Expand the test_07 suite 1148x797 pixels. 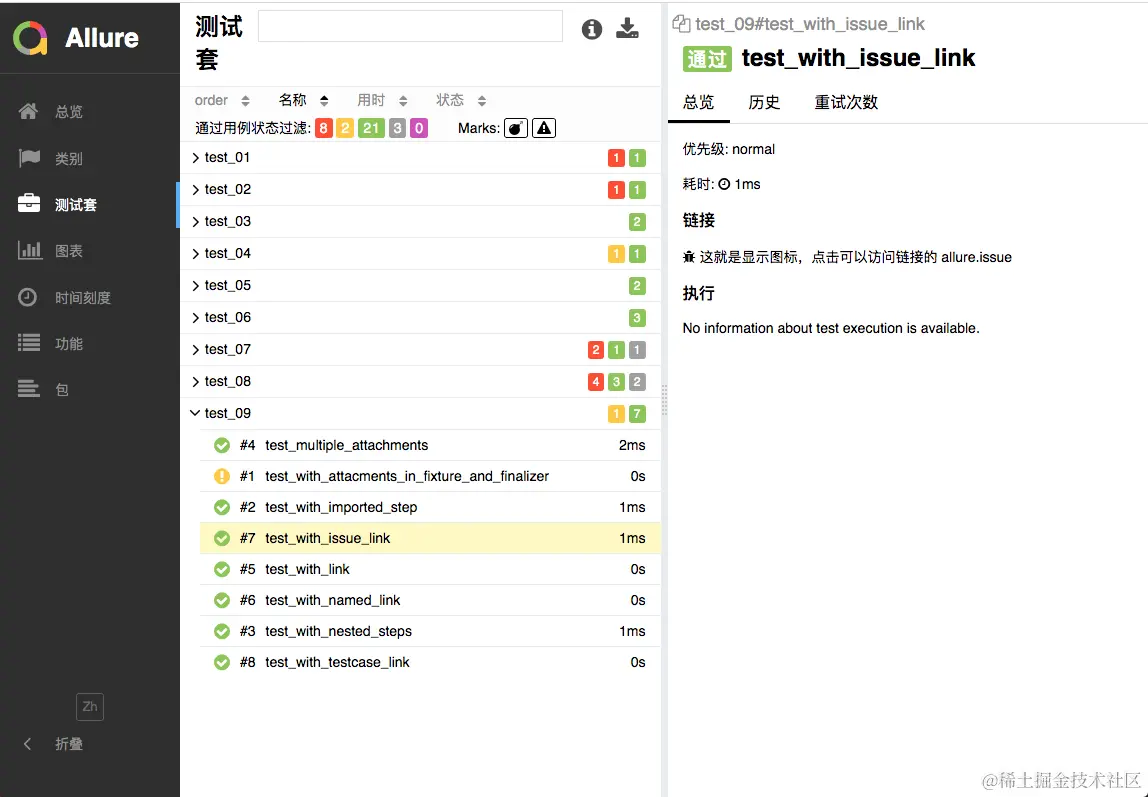tap(420, 349)
